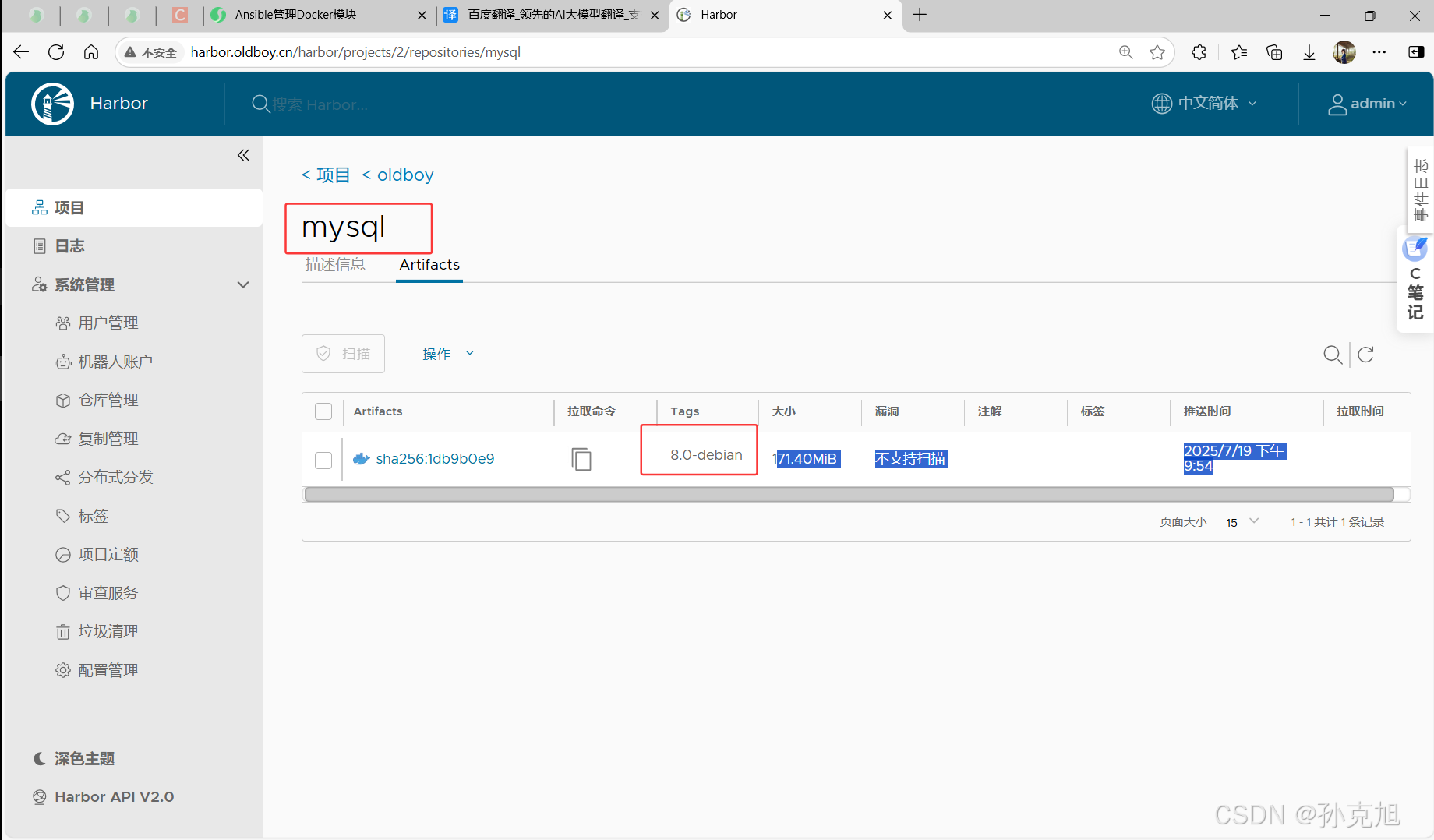The width and height of the screenshot is (1434, 840).
Task: Open browser collections icon
Action: point(1274,52)
